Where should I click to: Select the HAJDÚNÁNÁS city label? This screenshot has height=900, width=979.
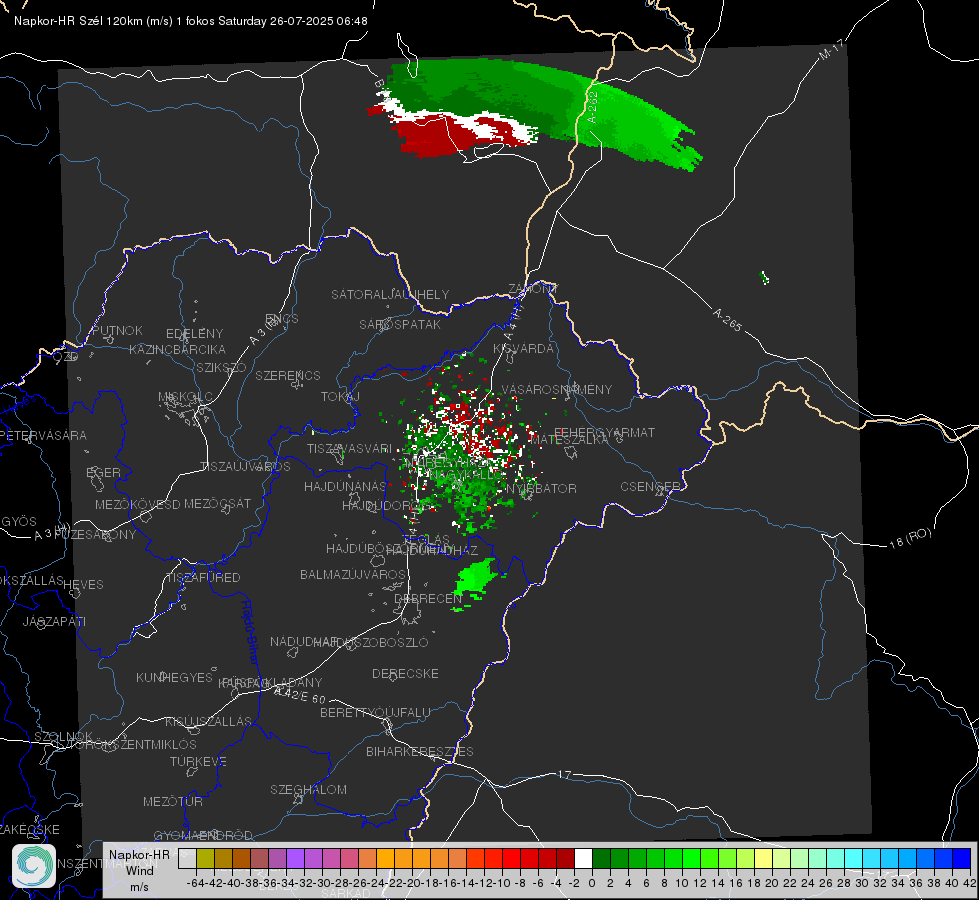tap(345, 486)
